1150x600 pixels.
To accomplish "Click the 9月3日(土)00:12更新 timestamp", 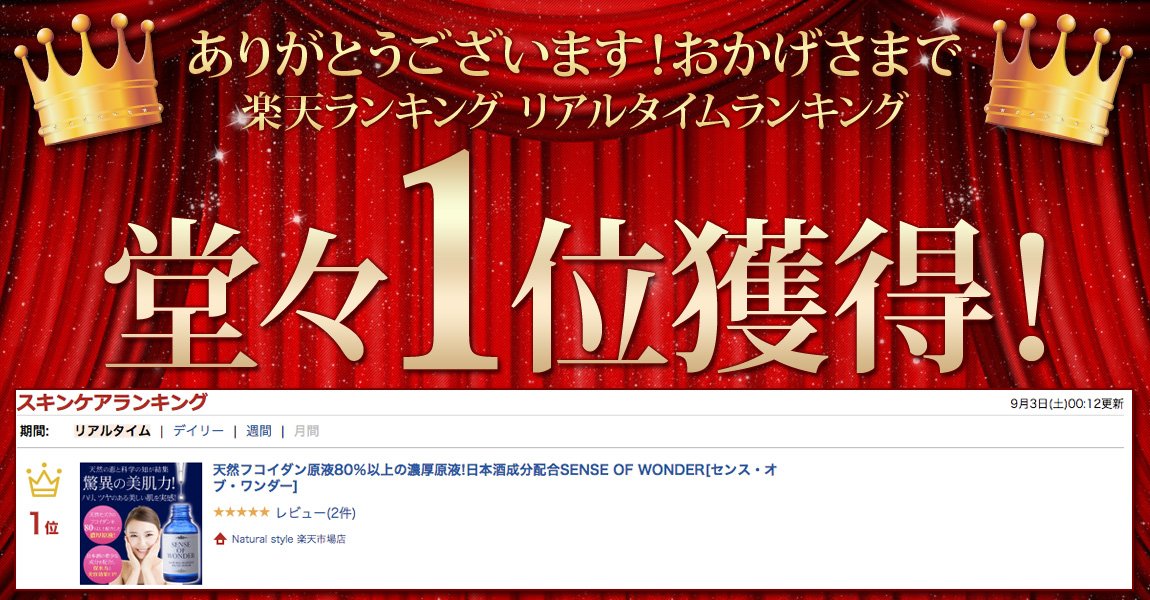I will tap(1066, 404).
